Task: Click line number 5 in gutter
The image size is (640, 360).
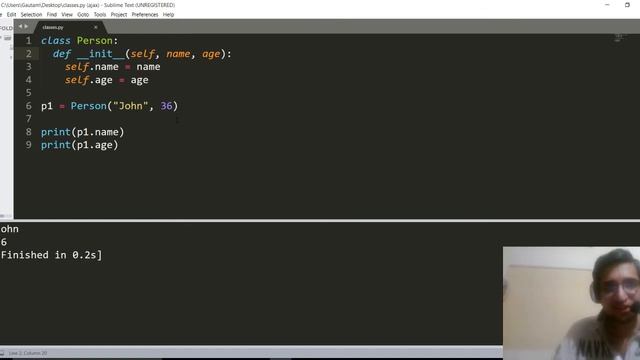Action: pos(28,93)
